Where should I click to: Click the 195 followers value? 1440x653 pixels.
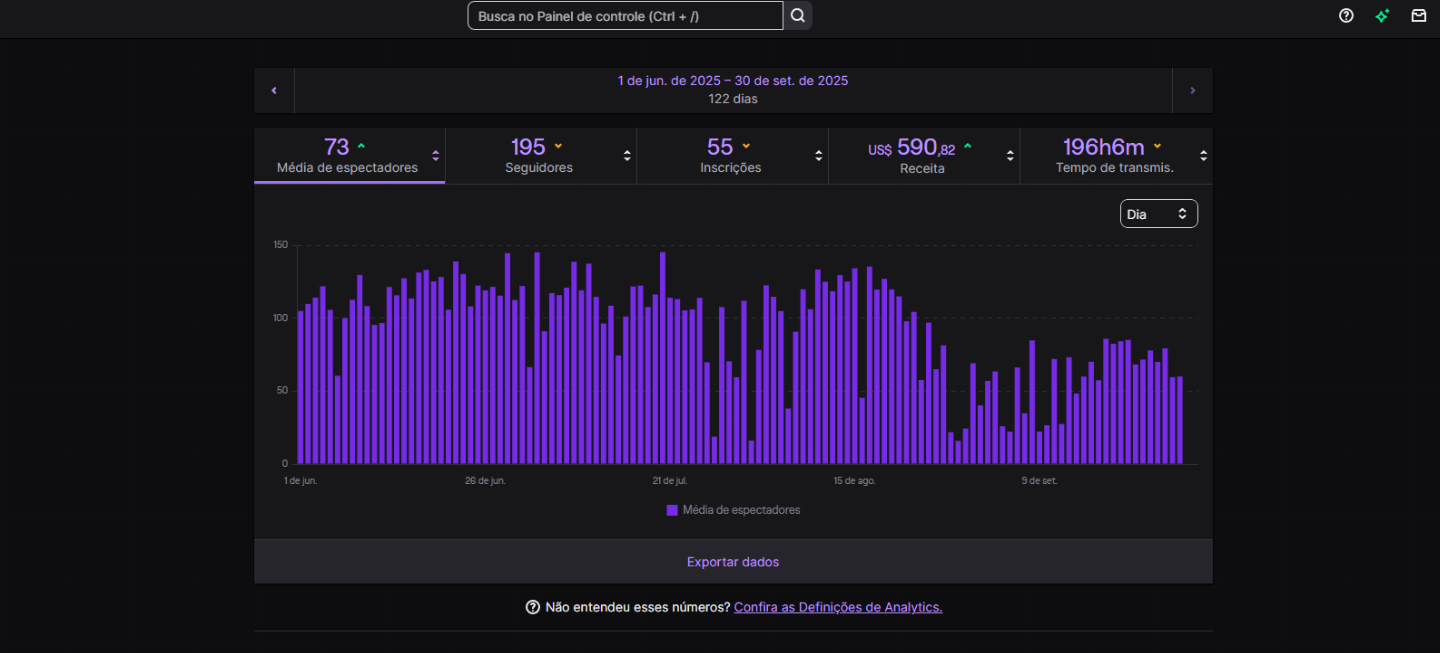tap(528, 147)
